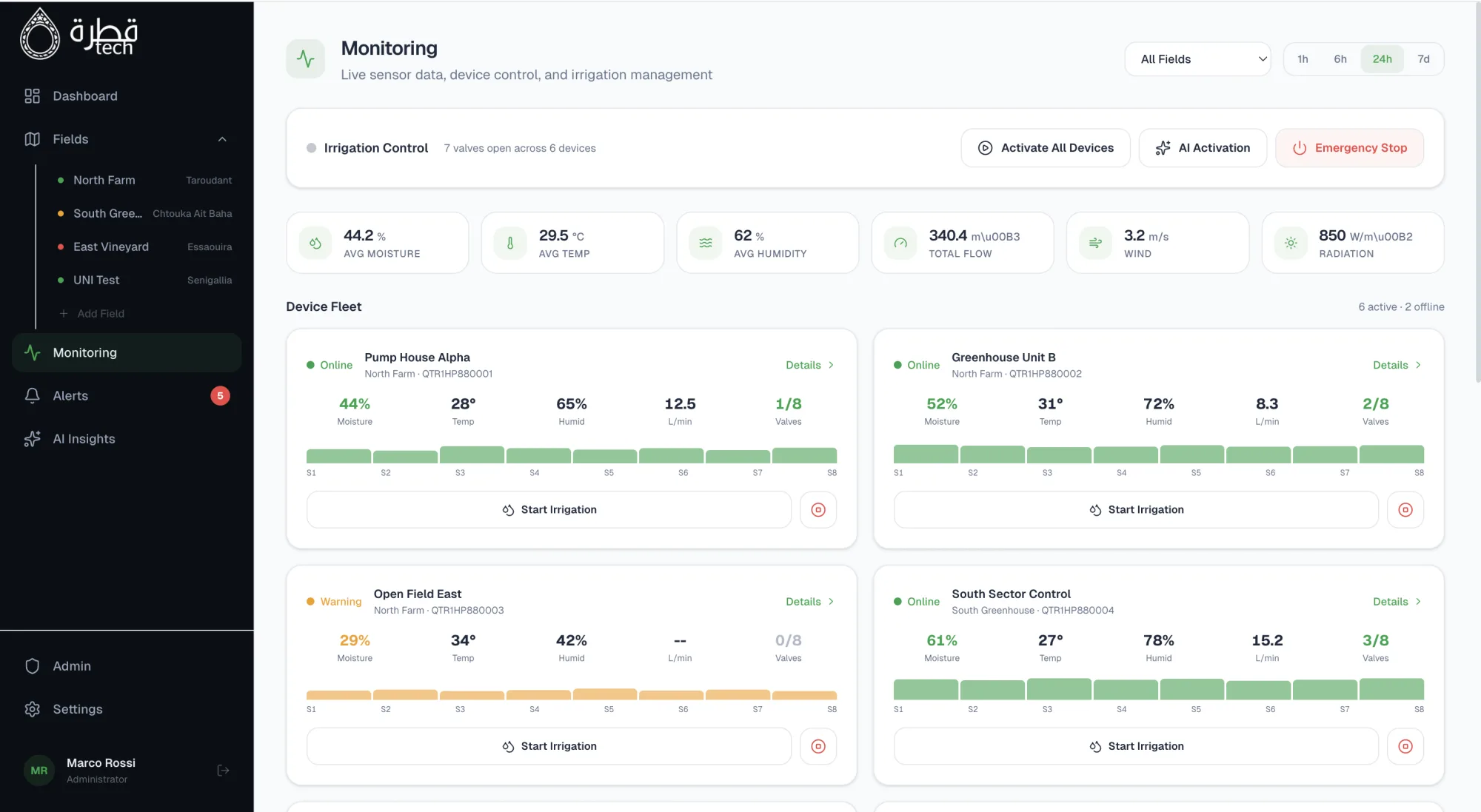This screenshot has height=812, width=1481.
Task: Click Marco Rossi profile name
Action: [x=101, y=763]
